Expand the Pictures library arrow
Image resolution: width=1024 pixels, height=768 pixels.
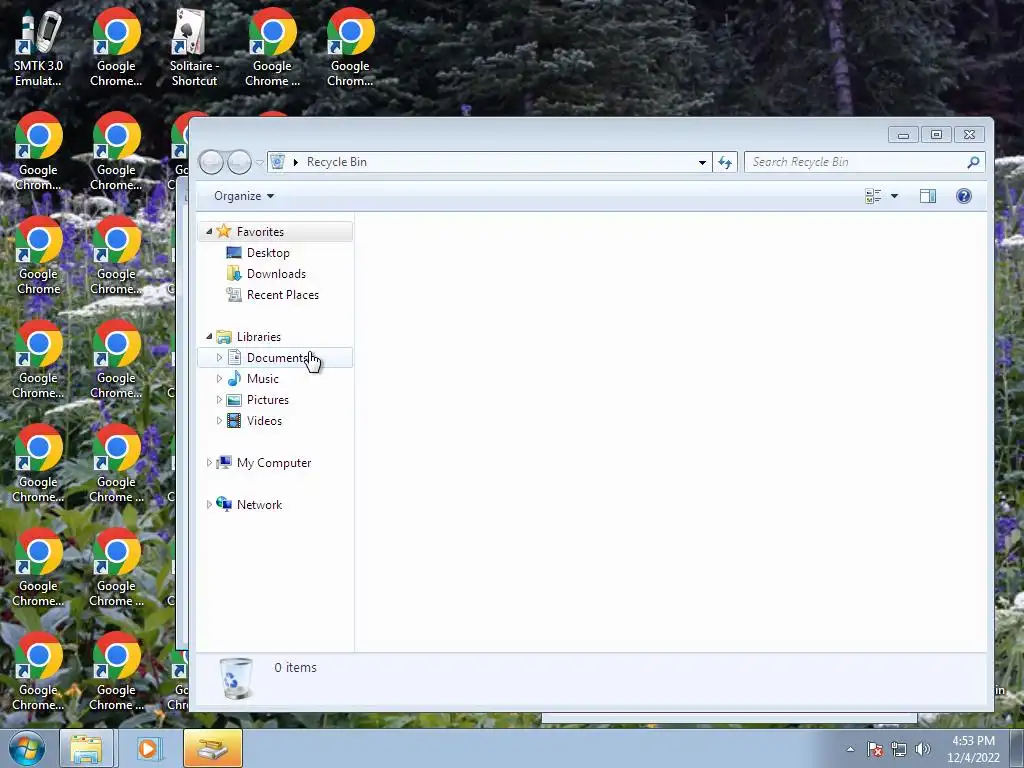pyautogui.click(x=219, y=400)
